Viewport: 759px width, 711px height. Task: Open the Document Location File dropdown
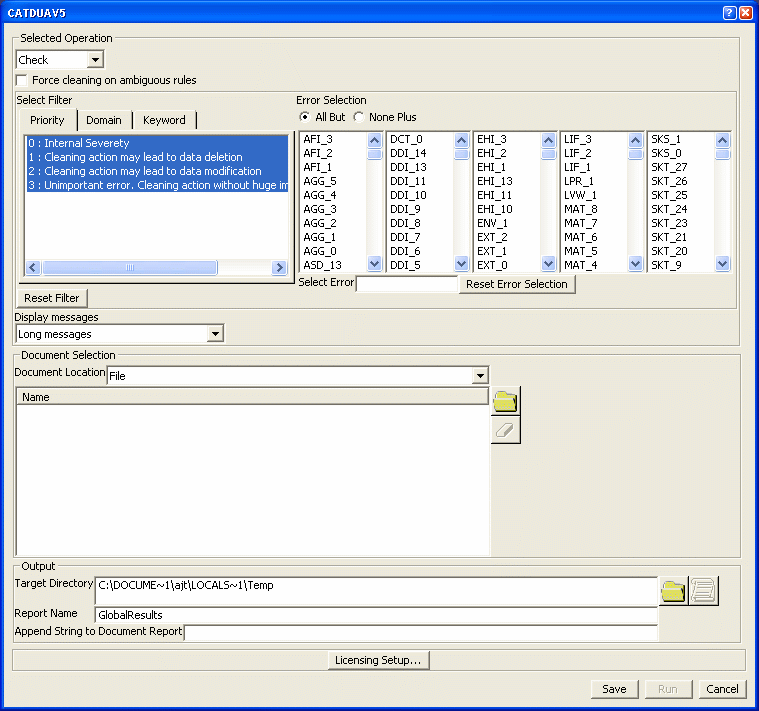[x=480, y=376]
